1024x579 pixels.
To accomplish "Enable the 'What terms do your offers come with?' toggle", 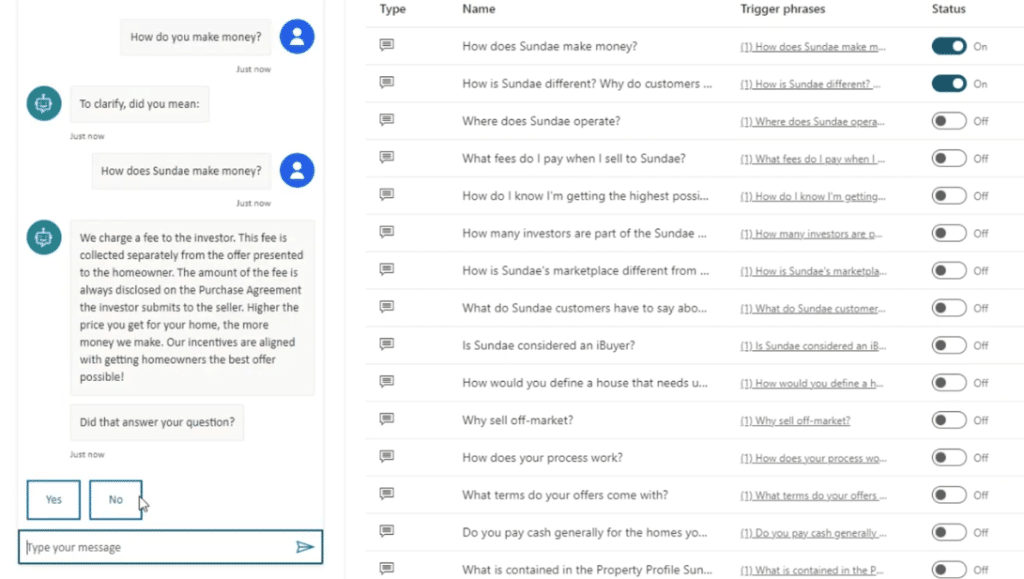I will coord(949,495).
